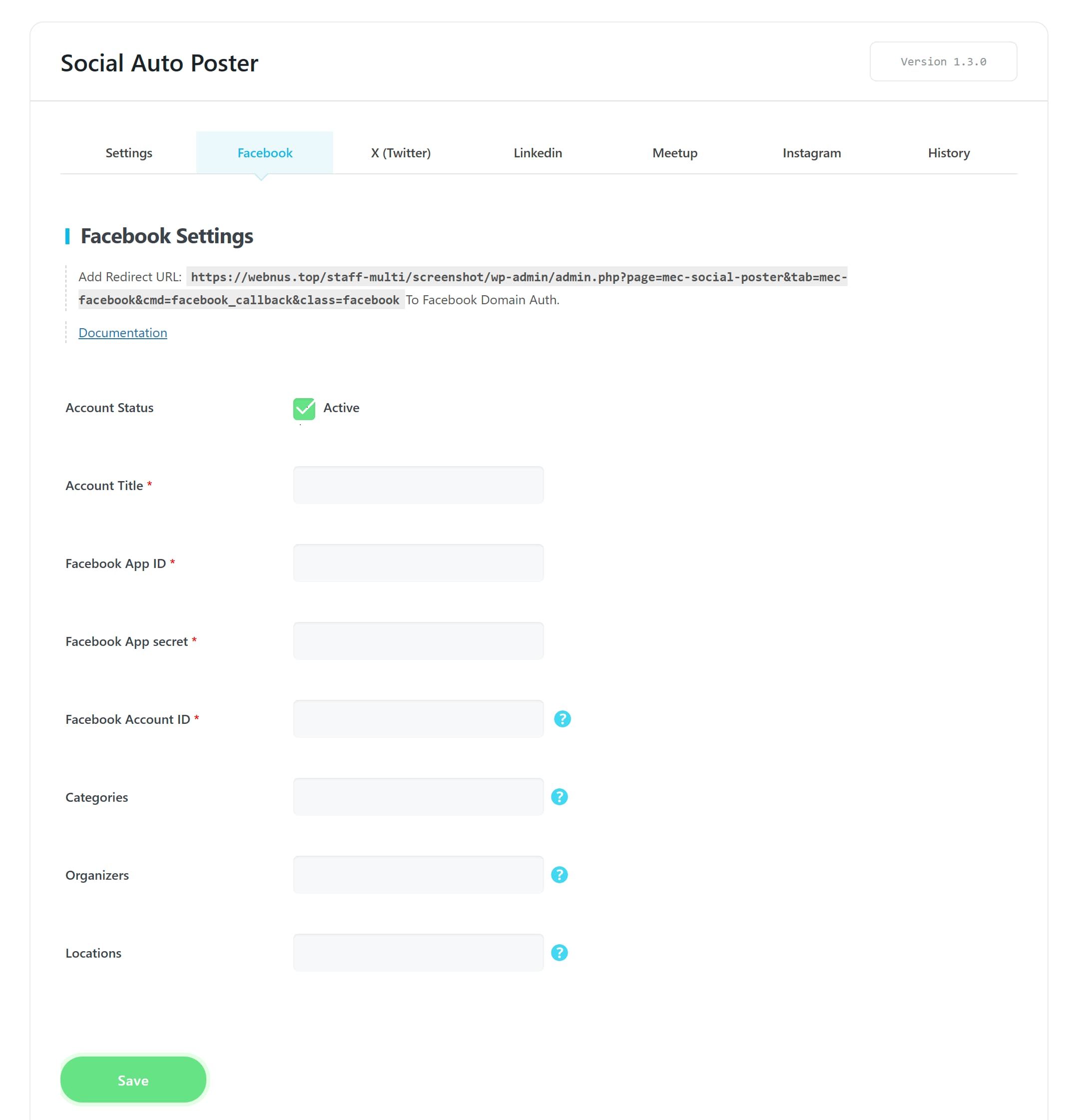Screen dimensions: 1065x1120
Task: Switch to the X (Twitter) tab
Action: pyautogui.click(x=401, y=153)
